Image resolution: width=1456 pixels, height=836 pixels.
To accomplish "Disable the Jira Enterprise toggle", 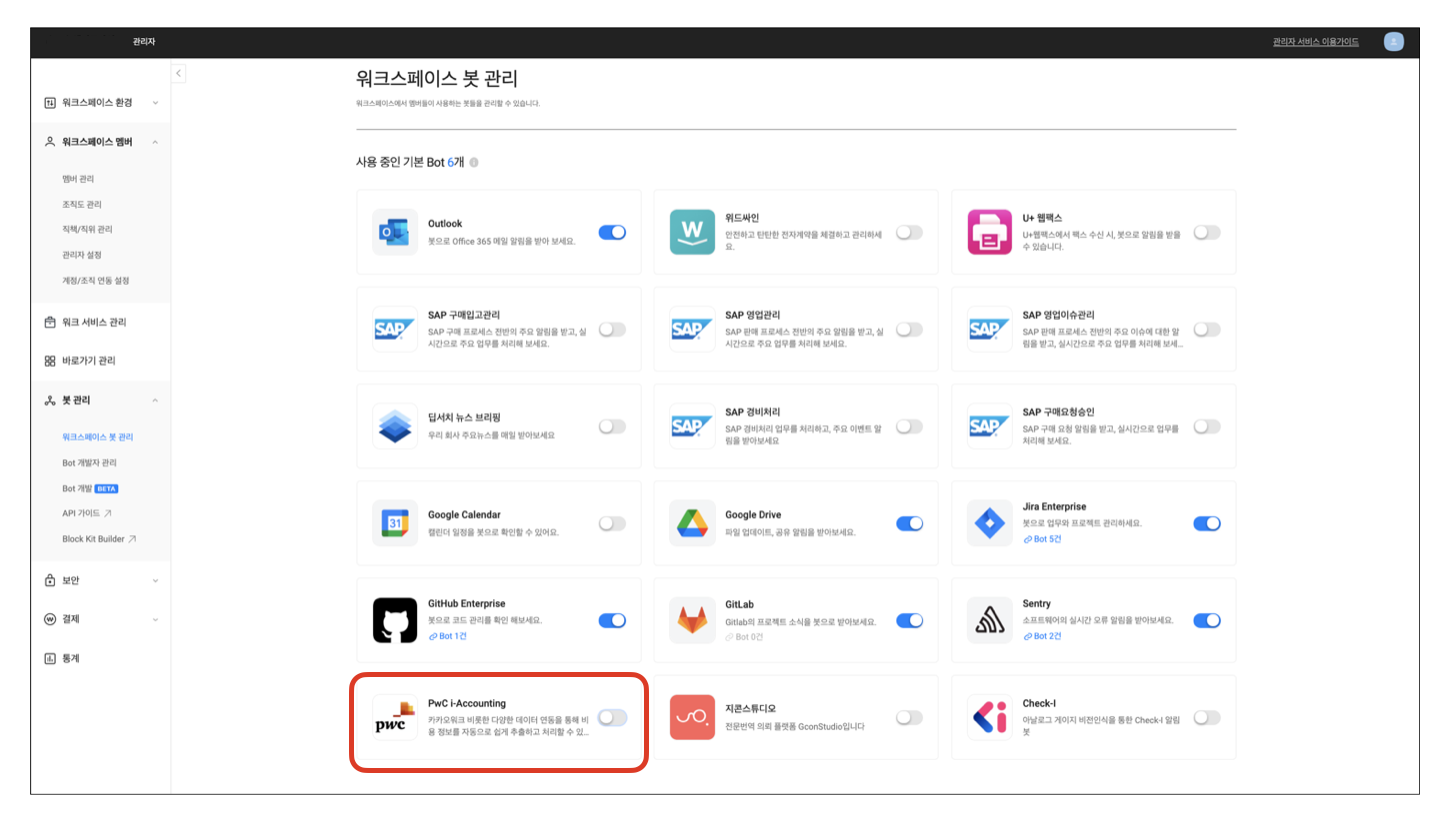I will point(1207,523).
